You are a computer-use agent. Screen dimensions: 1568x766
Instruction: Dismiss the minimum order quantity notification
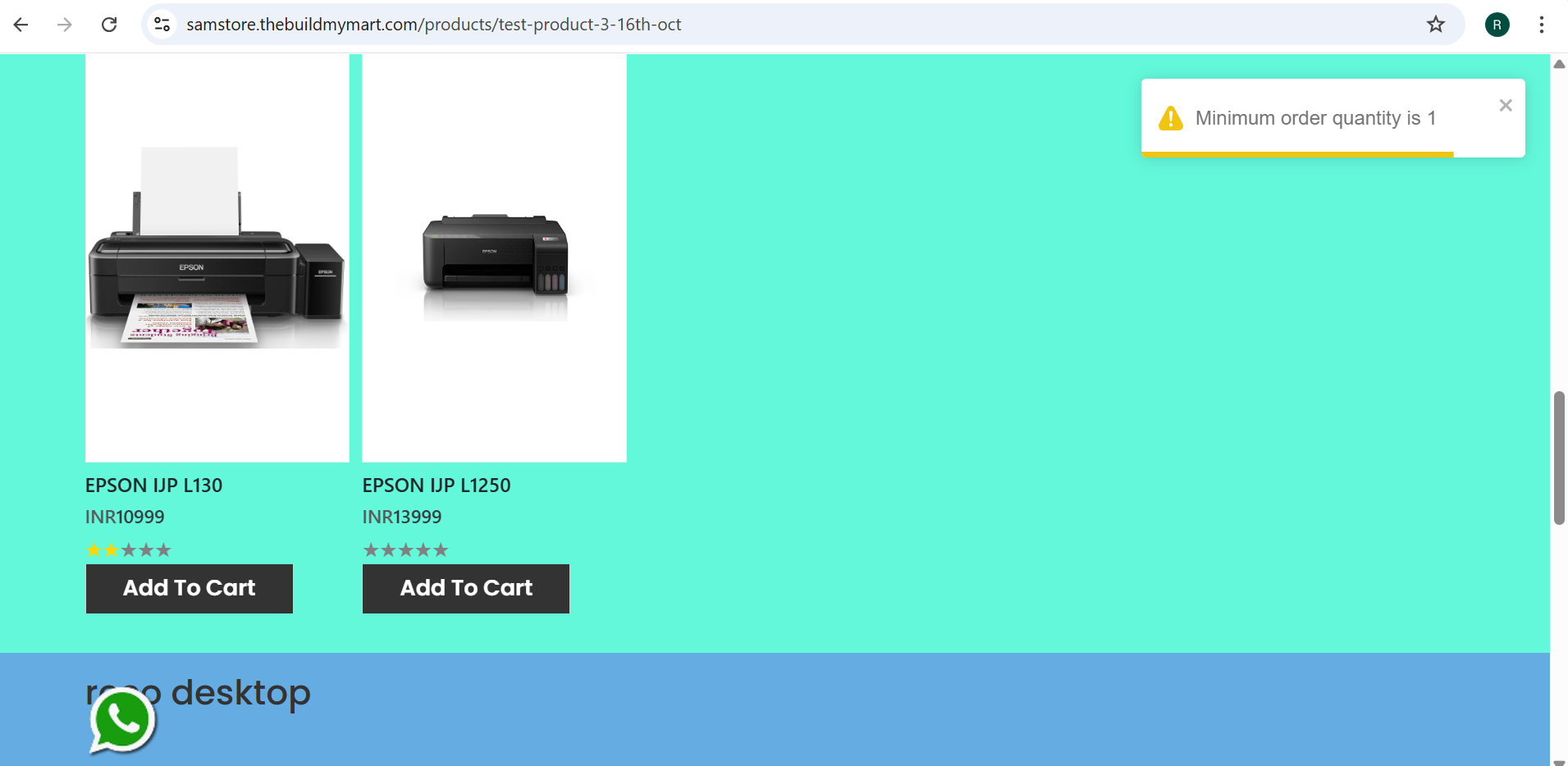click(x=1506, y=105)
